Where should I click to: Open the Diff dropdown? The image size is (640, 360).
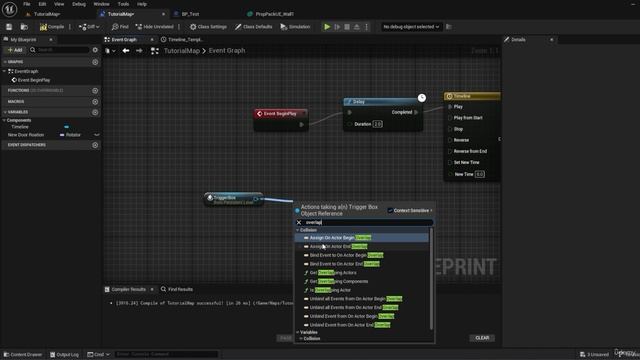point(89,27)
